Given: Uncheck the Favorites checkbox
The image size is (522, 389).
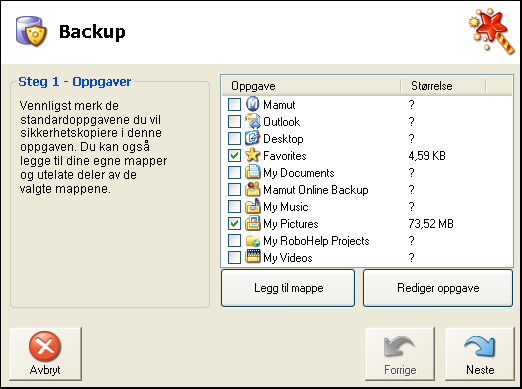Looking at the screenshot, I should pyautogui.click(x=234, y=156).
